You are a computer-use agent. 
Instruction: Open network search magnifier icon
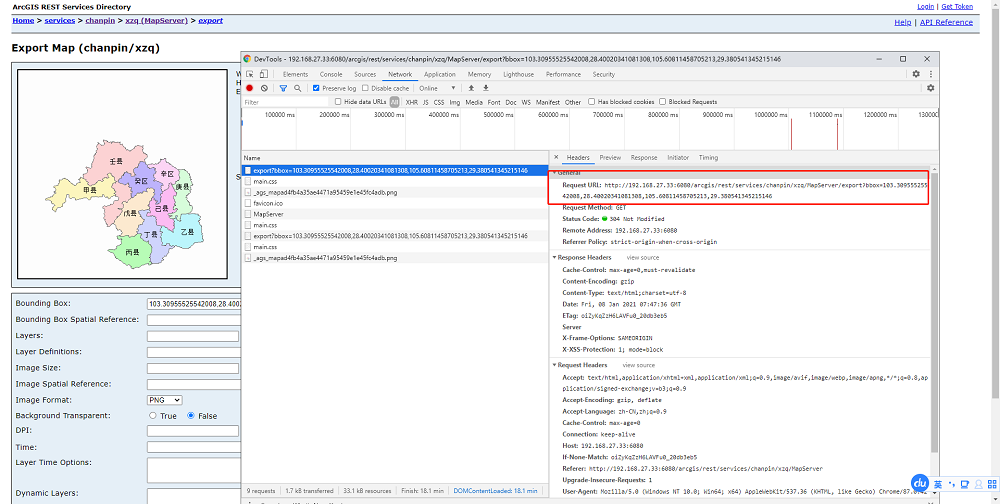297,88
